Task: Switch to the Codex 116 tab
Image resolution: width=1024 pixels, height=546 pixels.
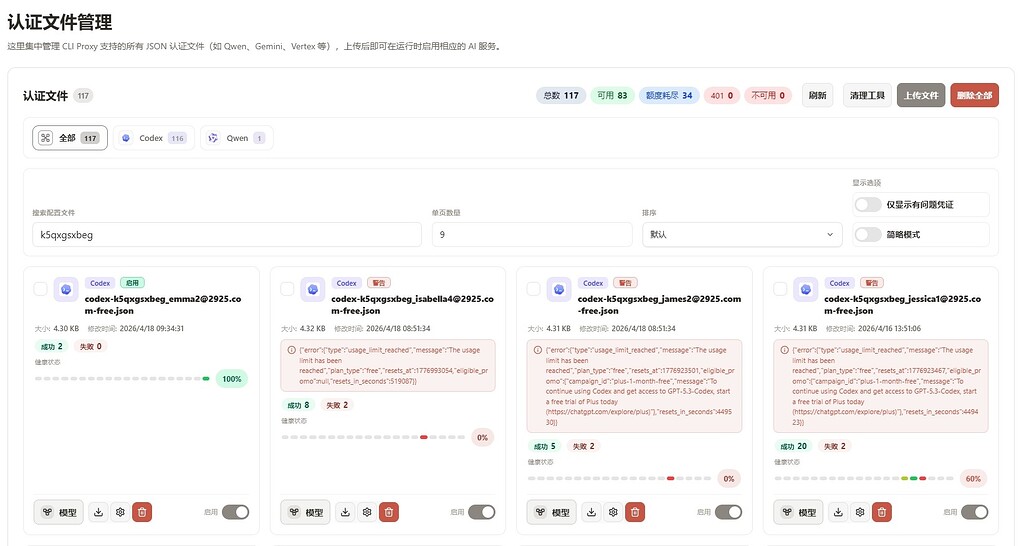Action: 154,138
